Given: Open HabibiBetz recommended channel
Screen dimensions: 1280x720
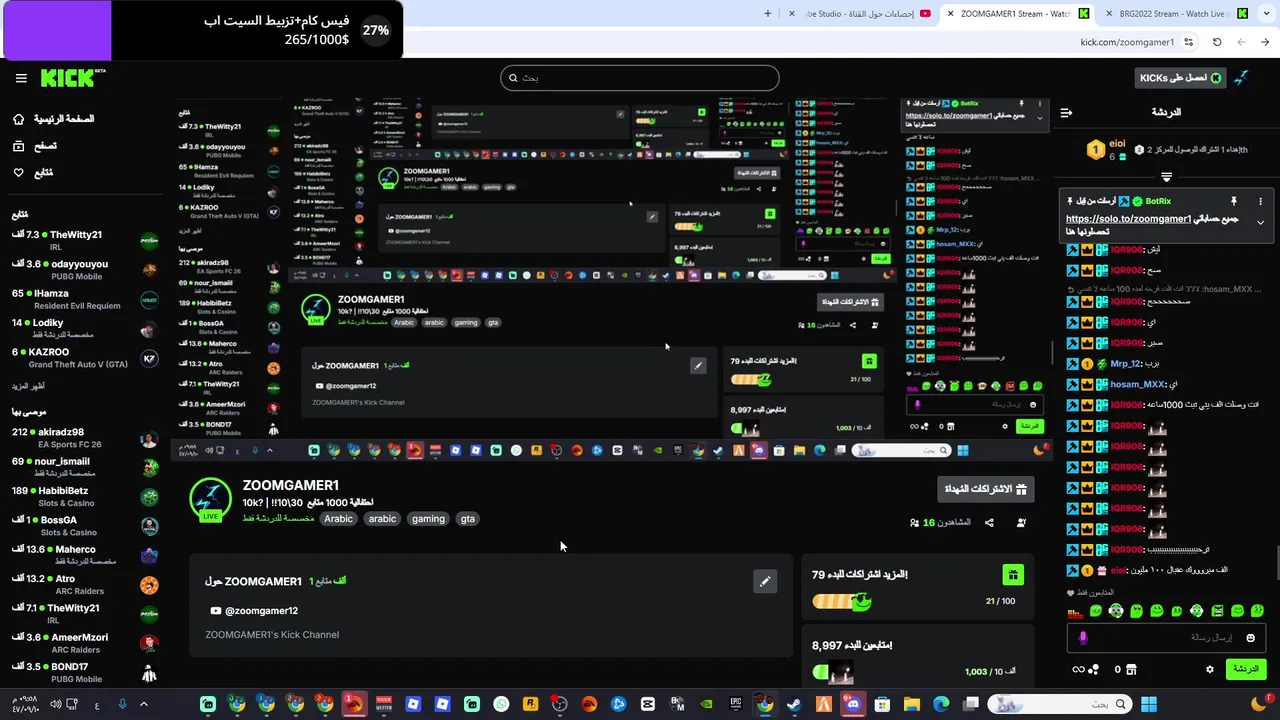Looking at the screenshot, I should point(84,497).
